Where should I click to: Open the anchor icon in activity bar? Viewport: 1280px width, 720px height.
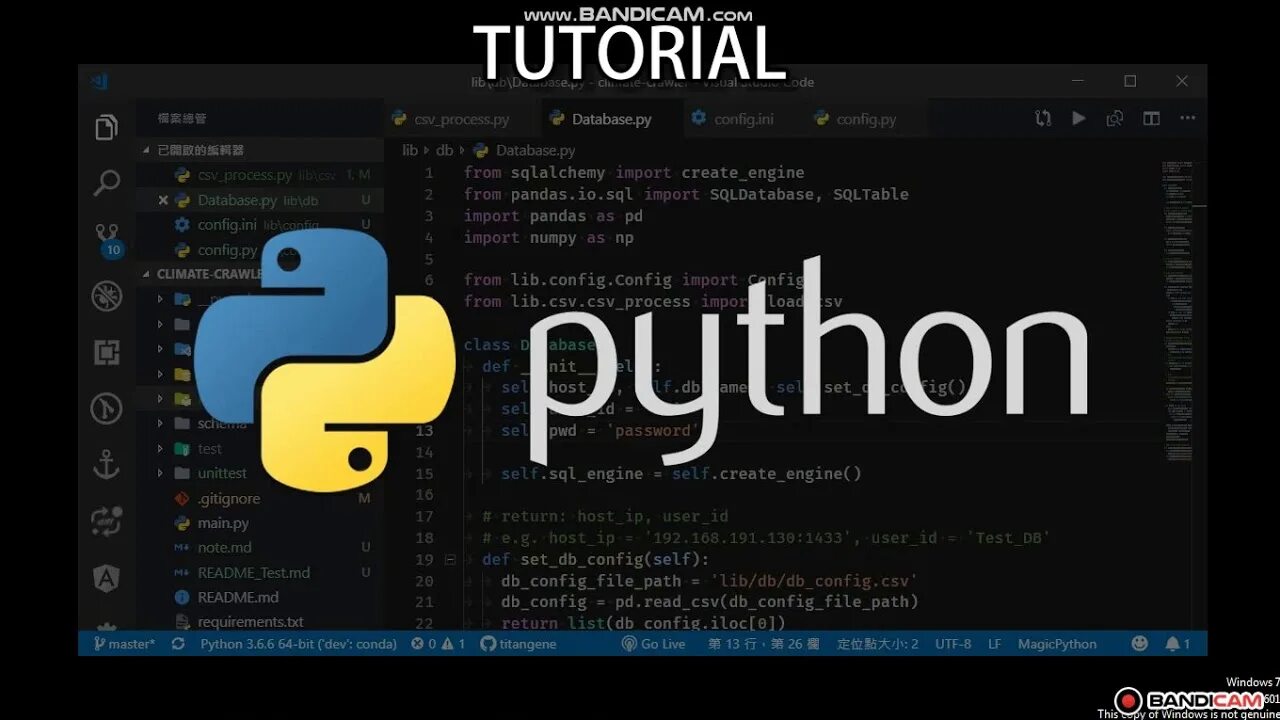(x=106, y=465)
